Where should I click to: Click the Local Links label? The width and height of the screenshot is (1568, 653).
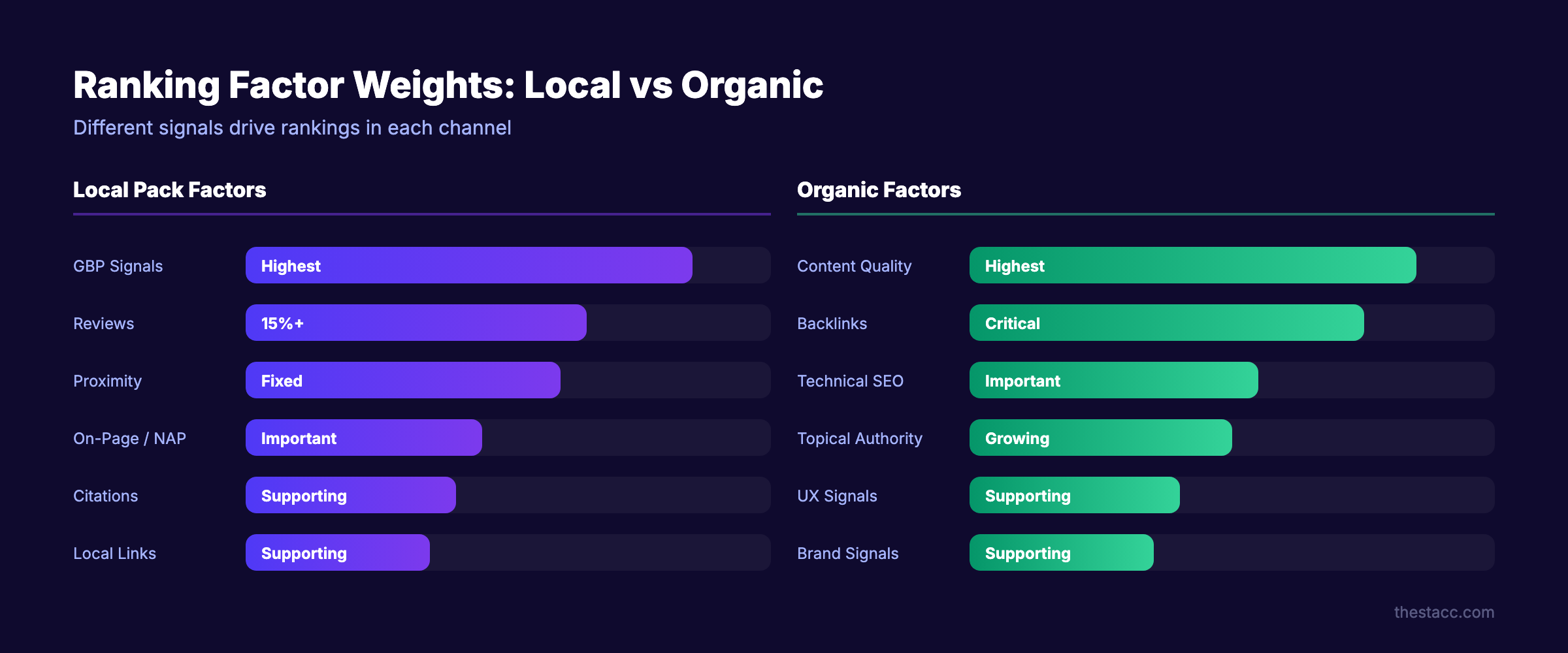tap(114, 553)
